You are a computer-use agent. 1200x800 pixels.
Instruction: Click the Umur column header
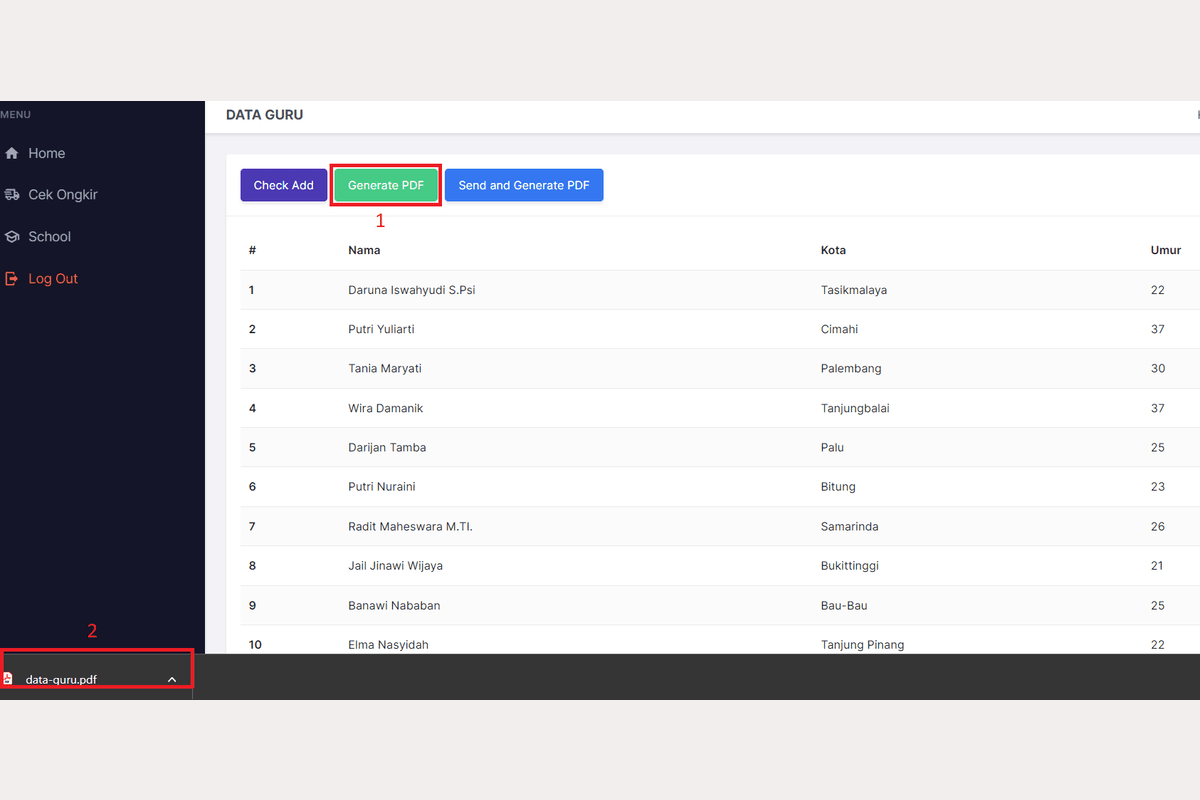click(1165, 250)
